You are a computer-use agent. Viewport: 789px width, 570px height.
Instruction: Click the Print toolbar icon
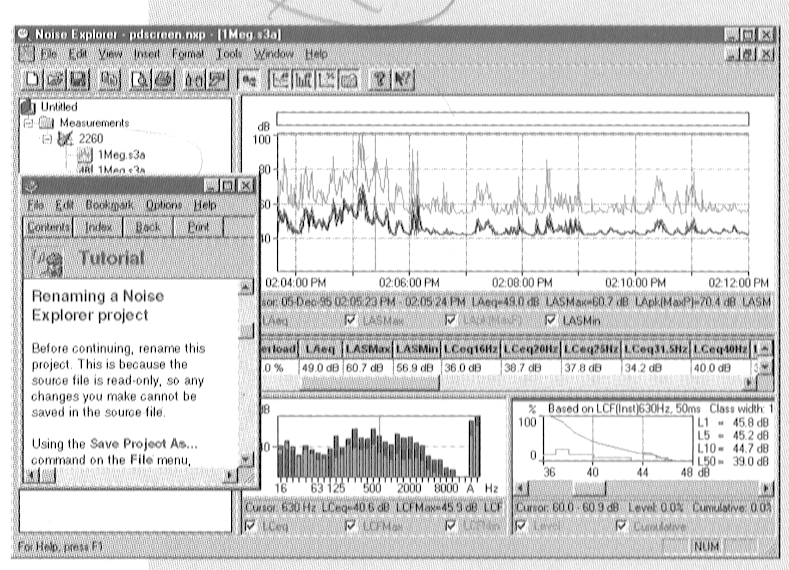164,80
